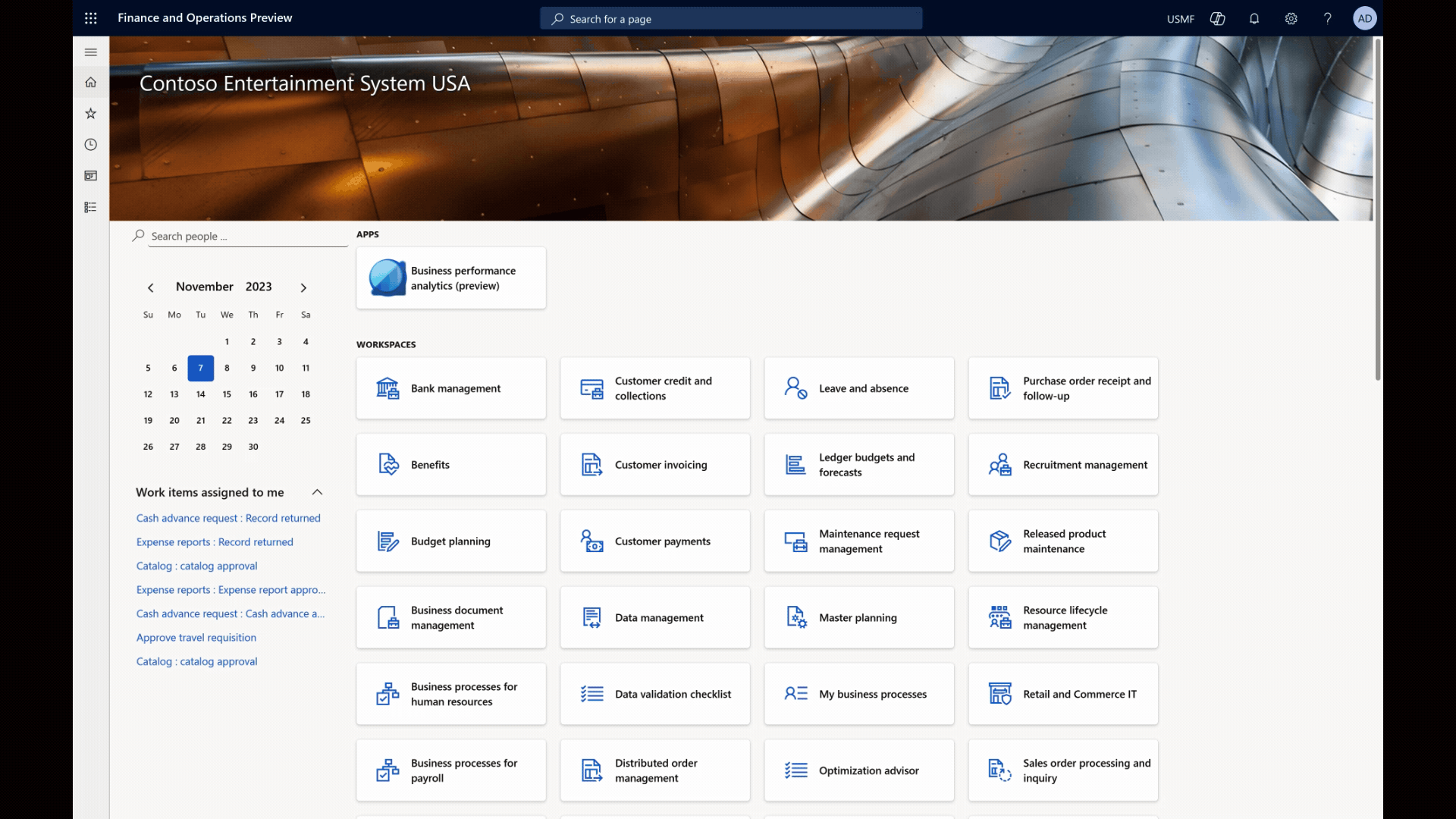1456x819 pixels.
Task: Open the app launcher waffle icon
Action: [x=91, y=18]
